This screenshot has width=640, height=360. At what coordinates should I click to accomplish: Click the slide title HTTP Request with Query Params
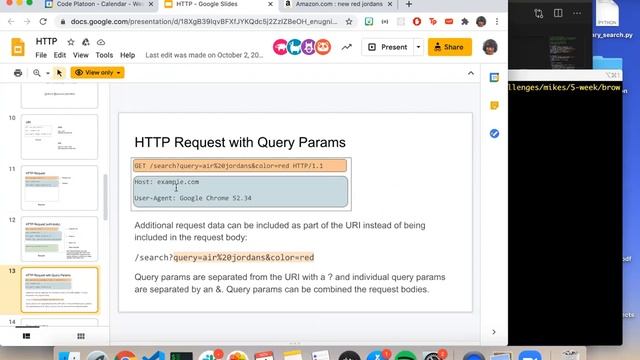[240, 142]
